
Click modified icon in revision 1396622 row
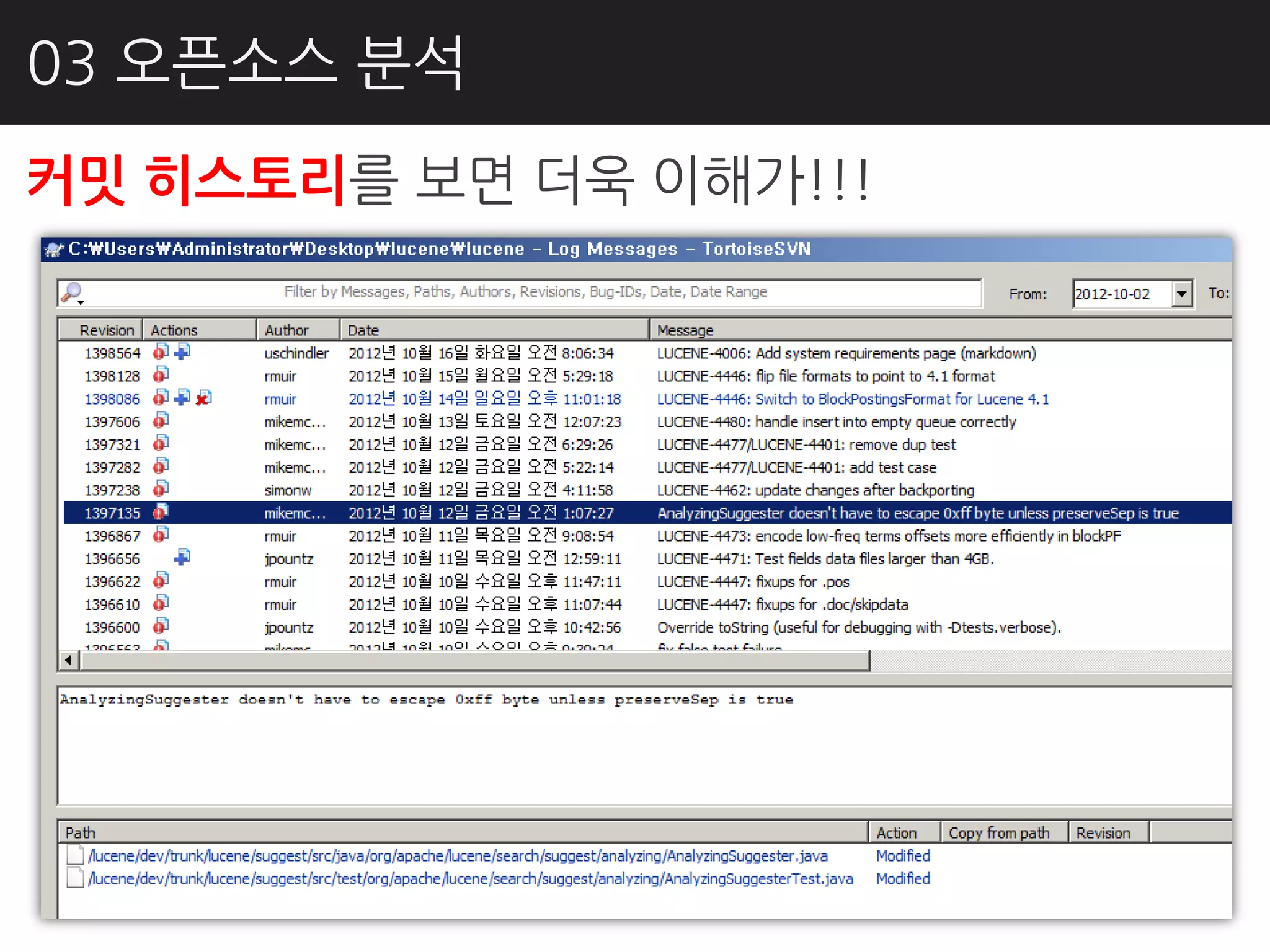click(x=161, y=581)
